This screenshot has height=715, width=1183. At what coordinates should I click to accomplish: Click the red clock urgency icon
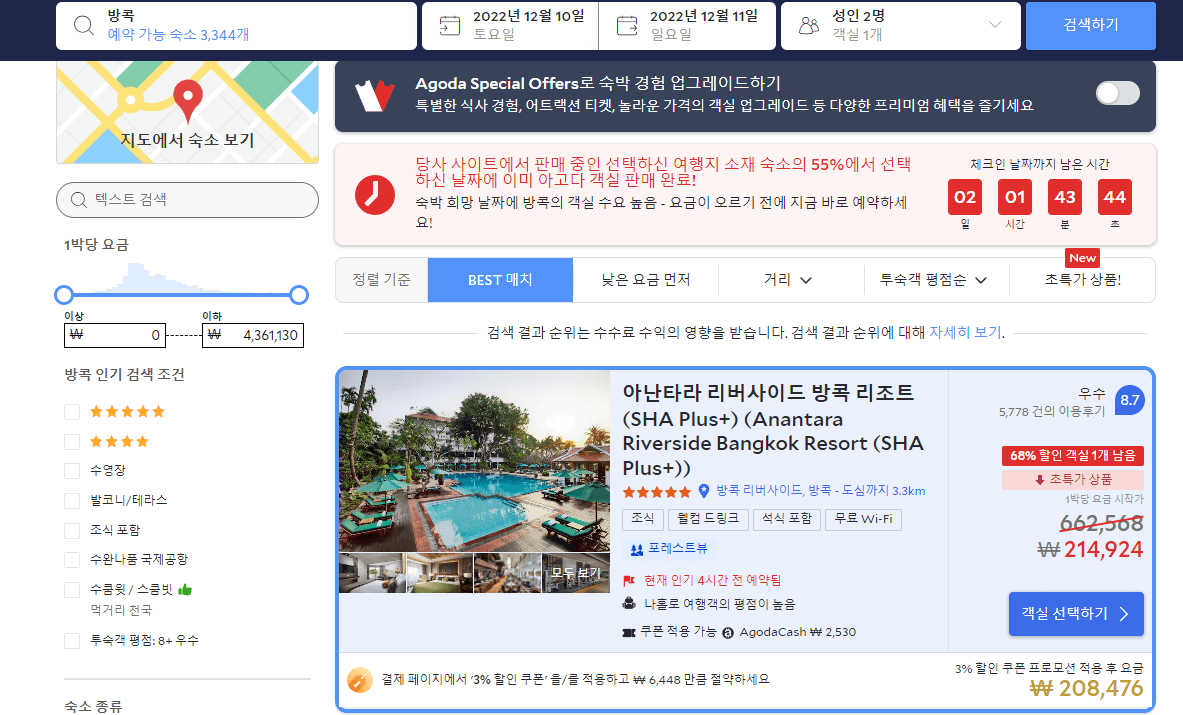[x=375, y=195]
